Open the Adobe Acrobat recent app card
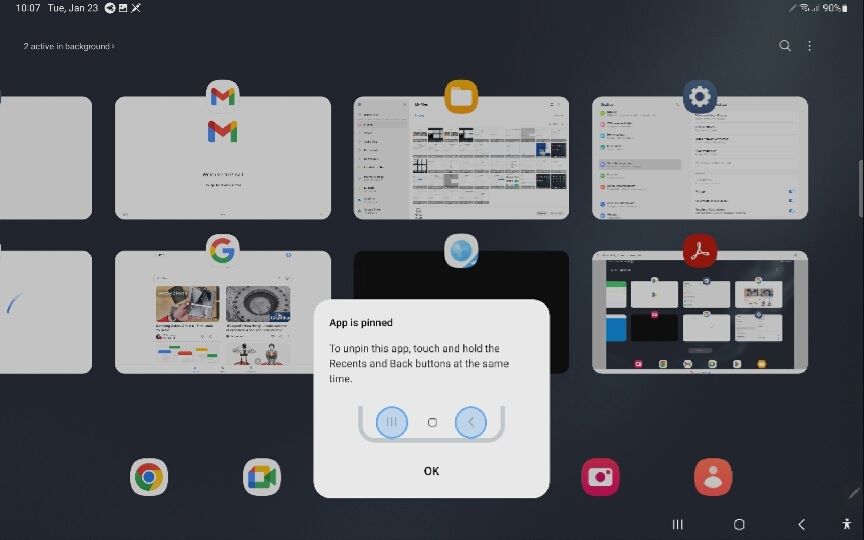This screenshot has height=540, width=864. coord(700,312)
